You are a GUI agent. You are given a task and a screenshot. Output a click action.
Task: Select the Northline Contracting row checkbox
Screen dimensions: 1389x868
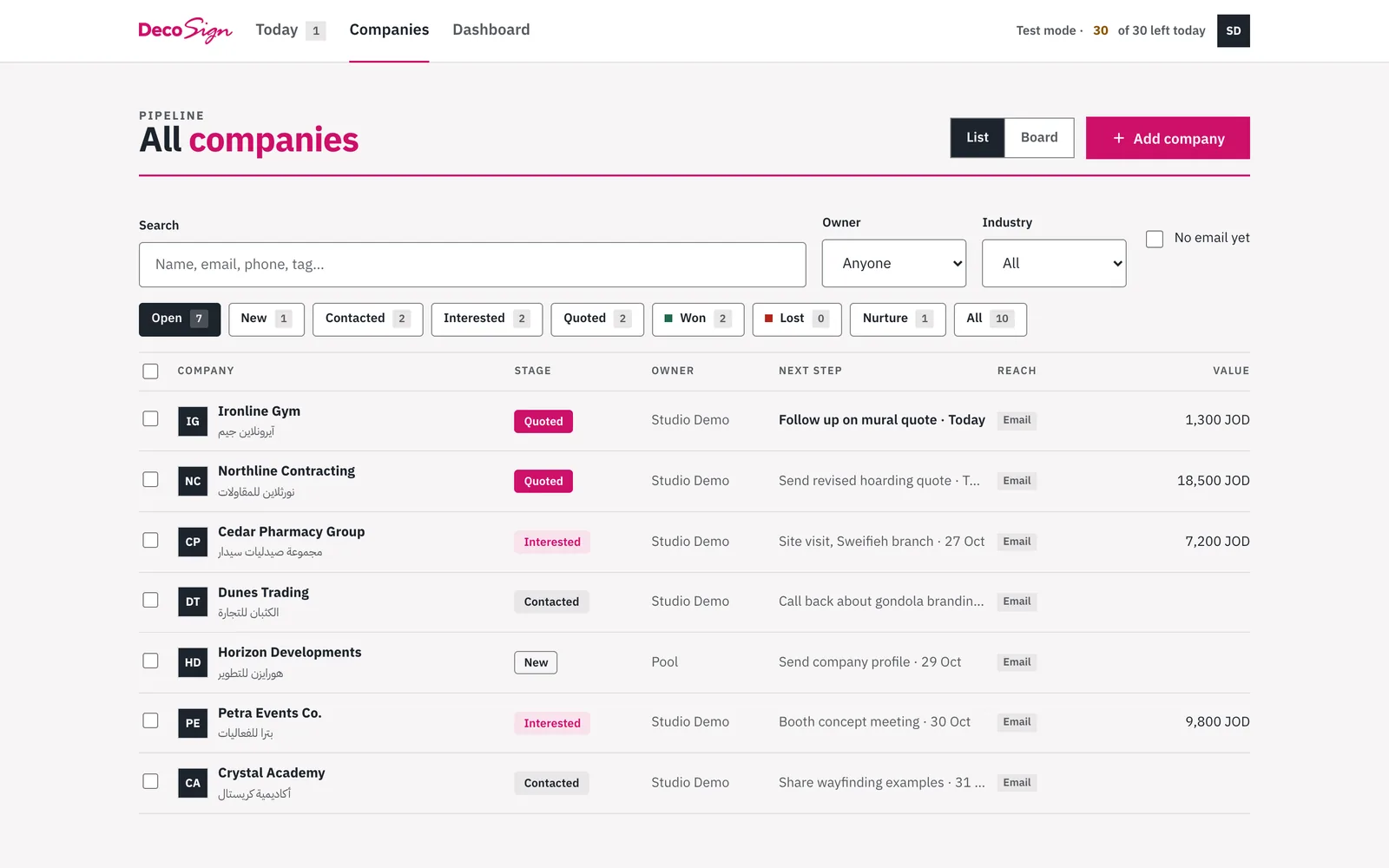point(150,479)
